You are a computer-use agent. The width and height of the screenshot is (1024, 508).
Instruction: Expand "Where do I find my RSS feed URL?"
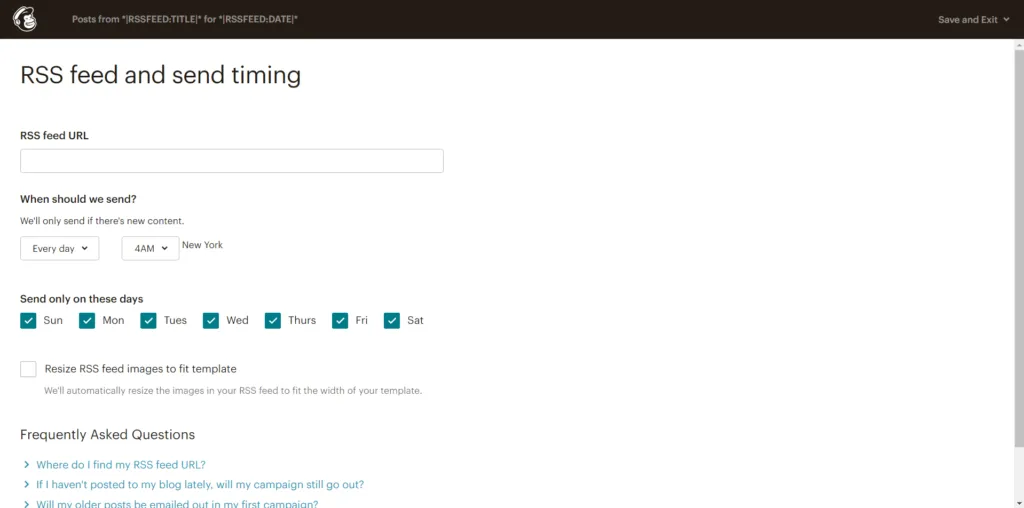click(120, 465)
